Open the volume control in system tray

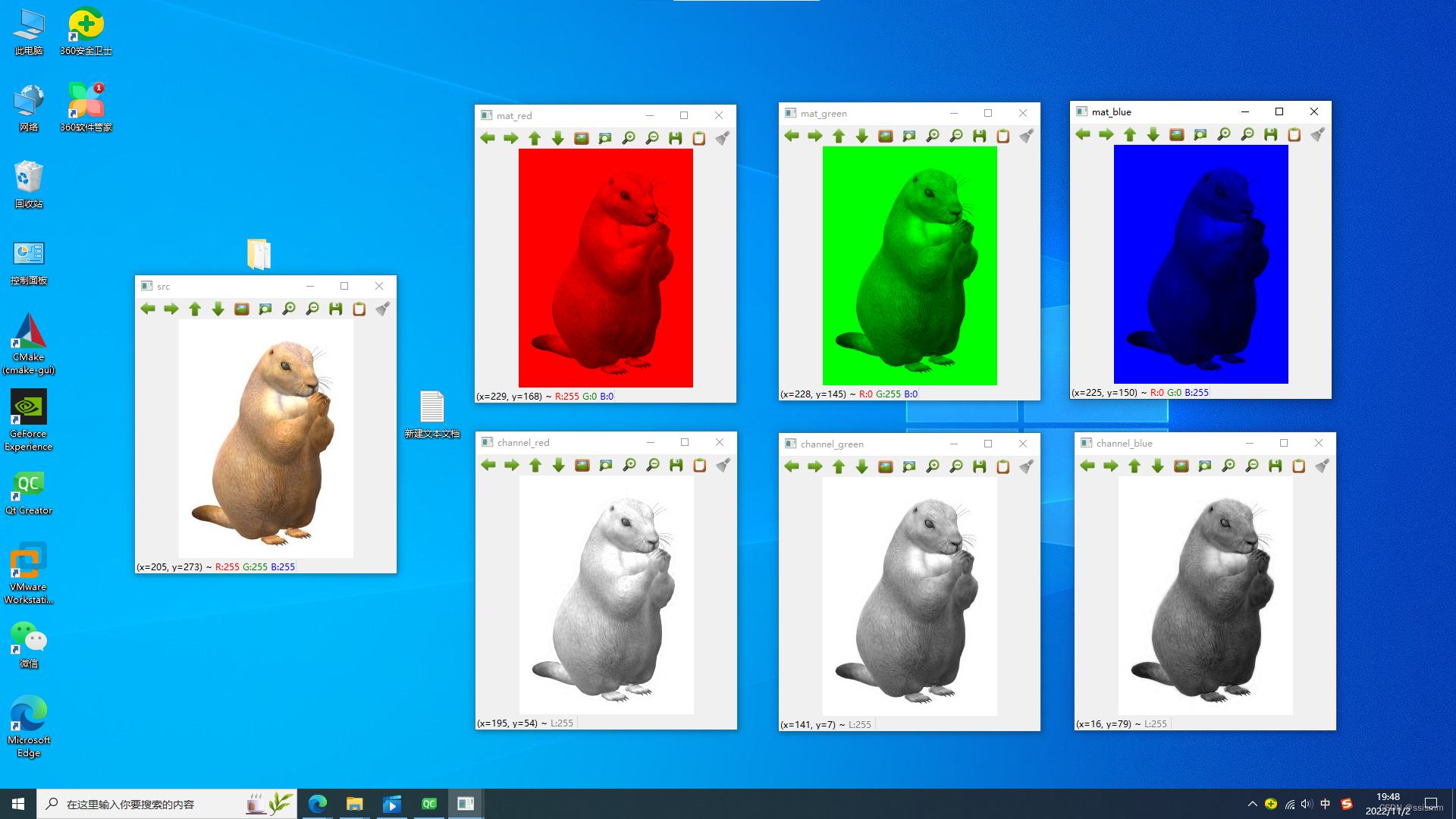(1306, 804)
